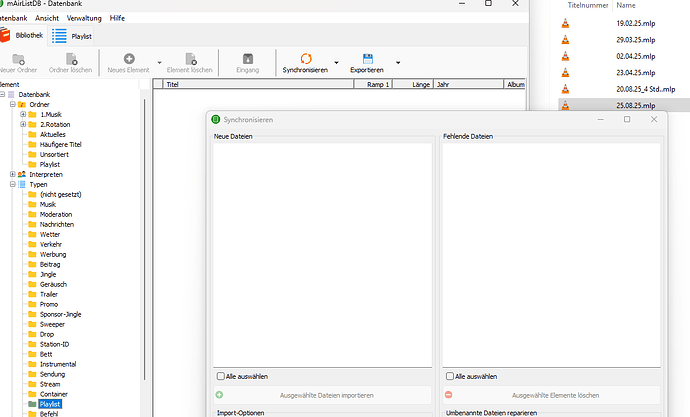
Task: Collapse the Ordner tree node
Action: point(13,104)
